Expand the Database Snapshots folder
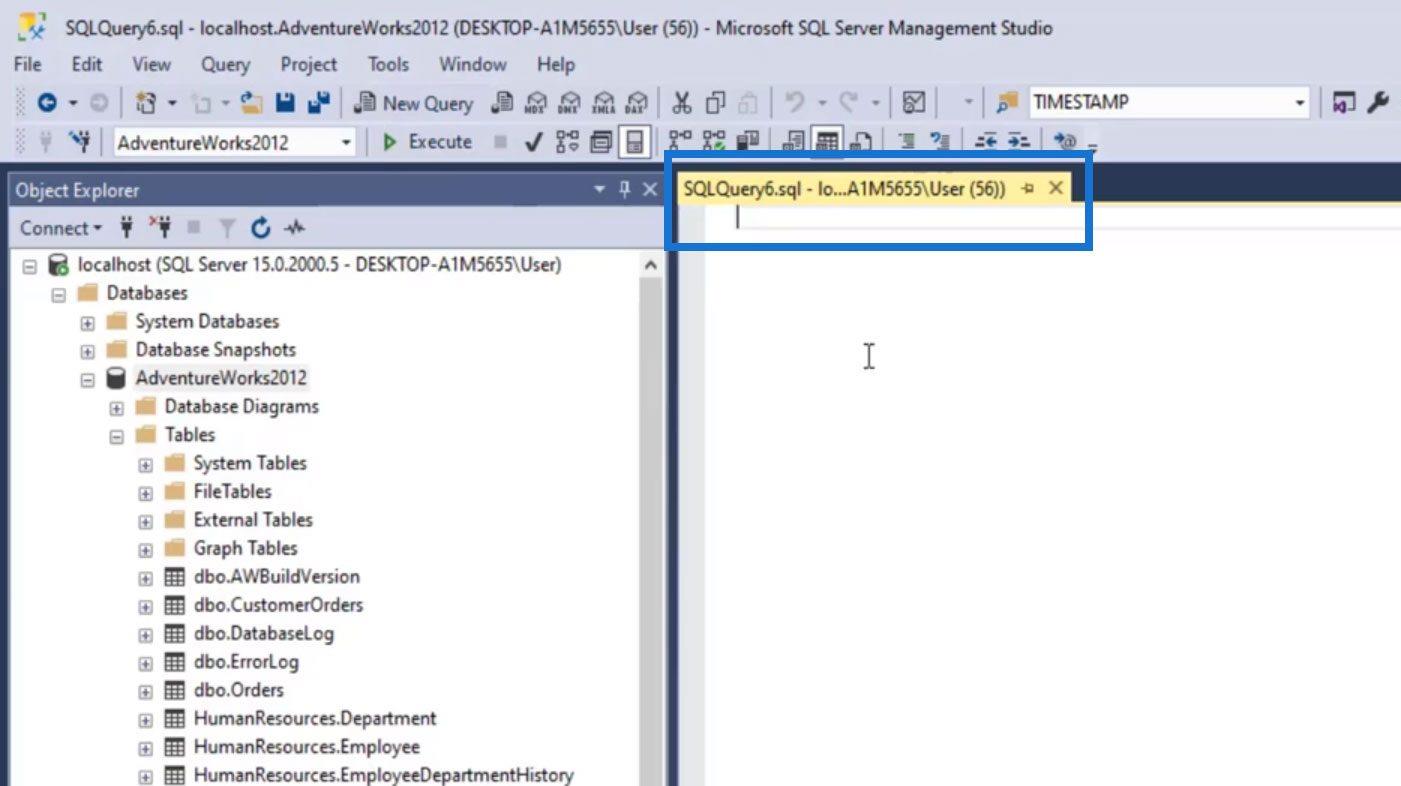 click(x=87, y=351)
